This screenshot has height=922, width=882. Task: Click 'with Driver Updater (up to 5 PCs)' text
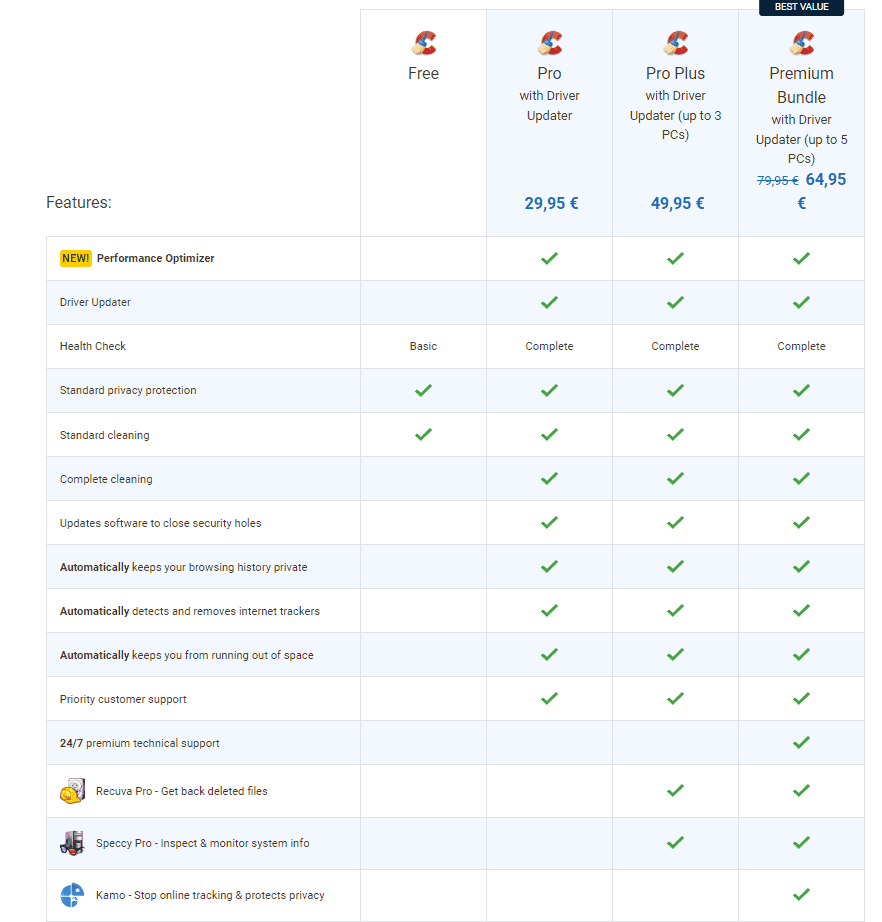point(801,139)
